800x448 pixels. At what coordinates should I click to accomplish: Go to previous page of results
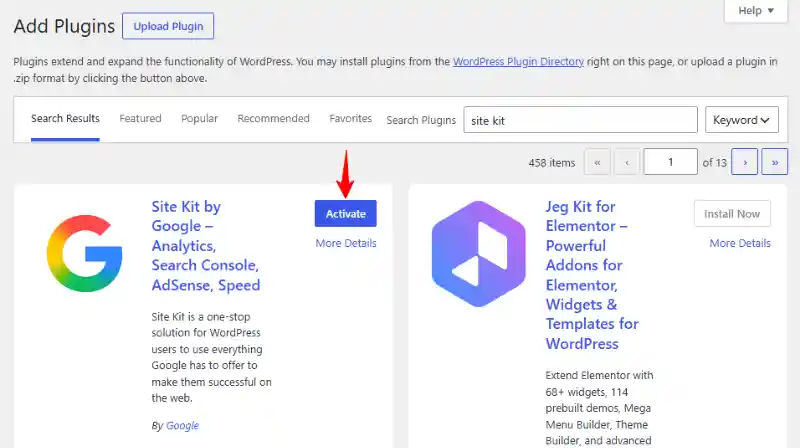pyautogui.click(x=627, y=162)
